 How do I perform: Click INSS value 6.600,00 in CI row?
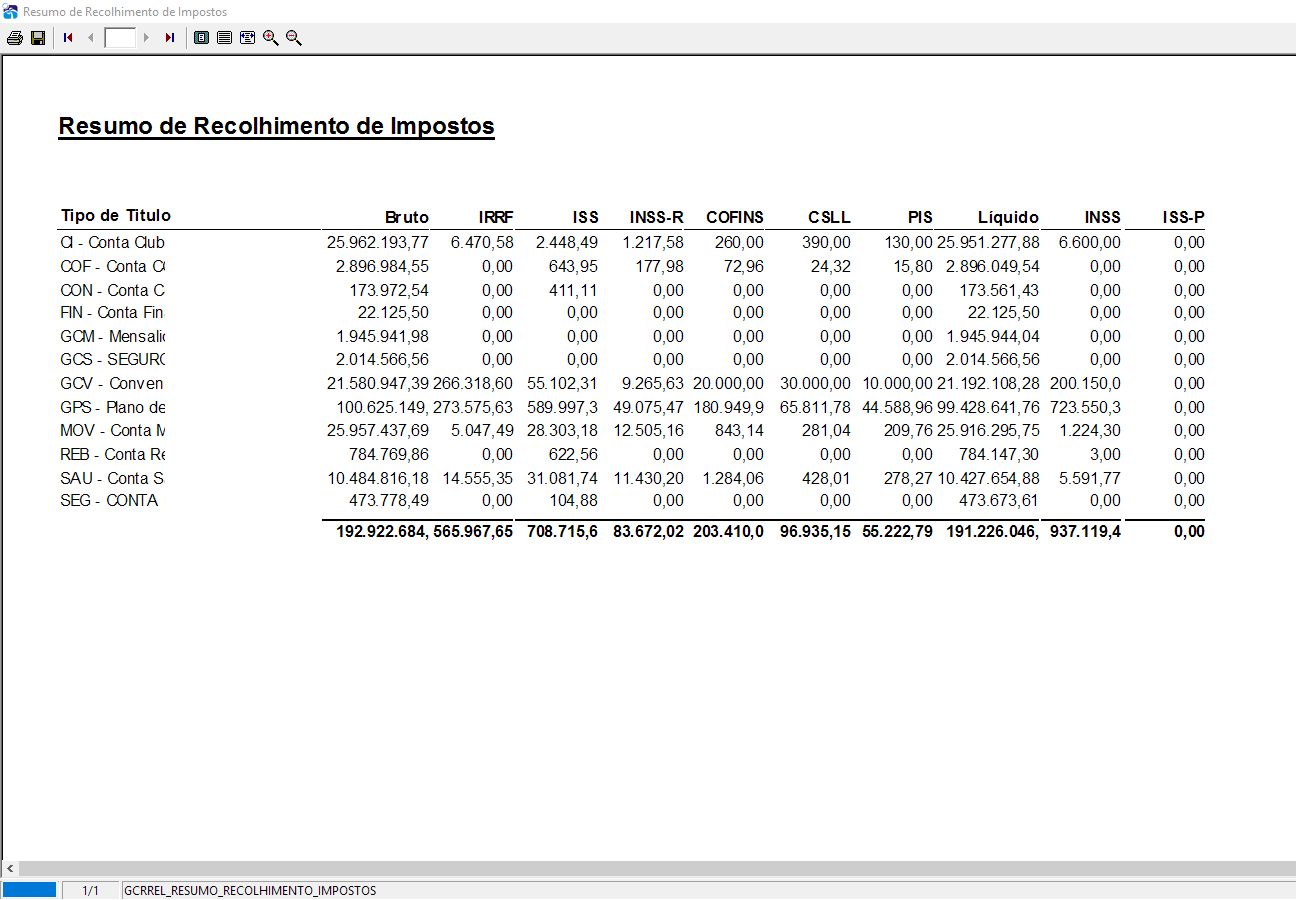tap(1090, 242)
